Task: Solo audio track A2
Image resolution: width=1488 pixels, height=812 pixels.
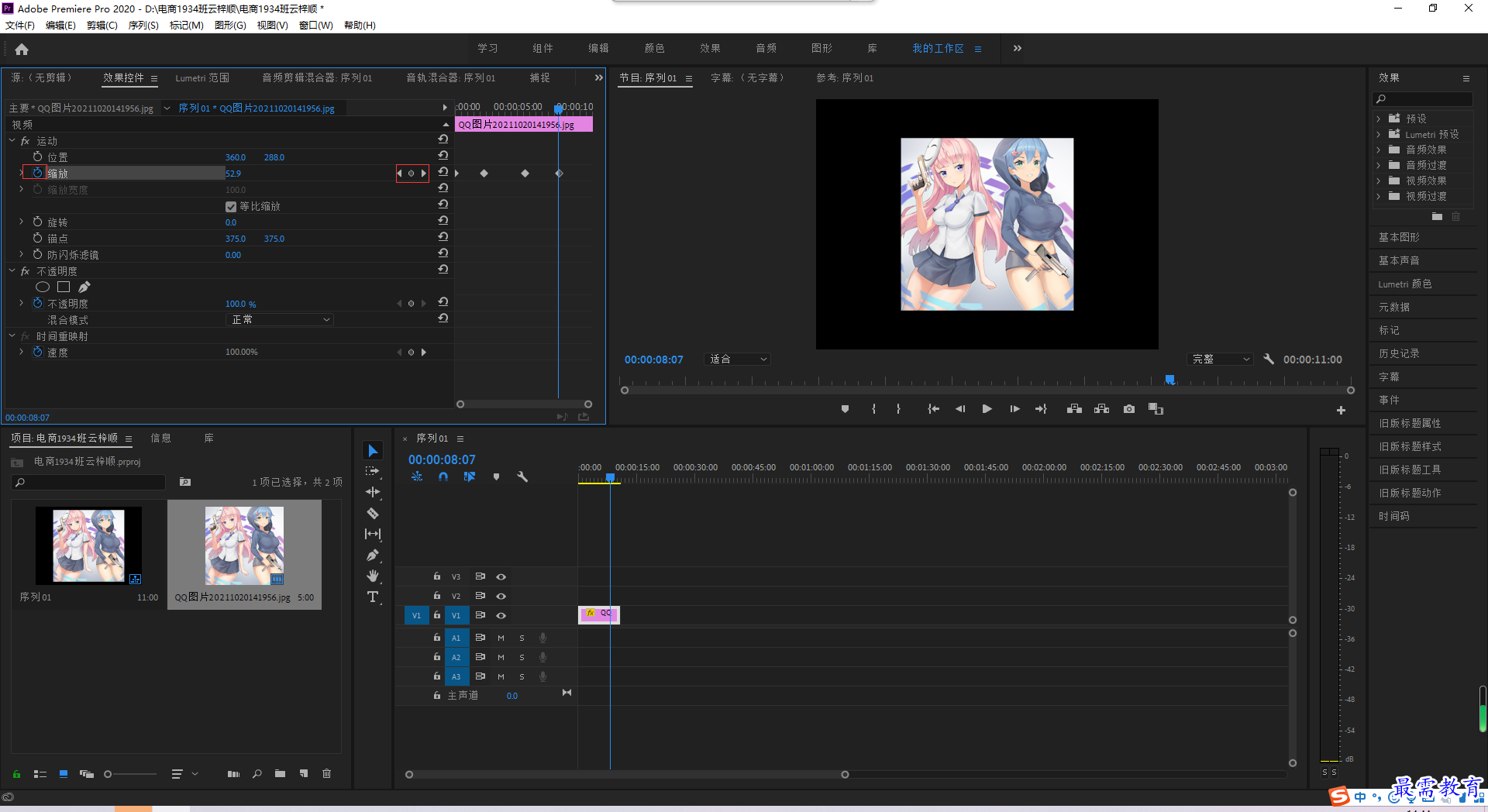Action: (x=522, y=657)
